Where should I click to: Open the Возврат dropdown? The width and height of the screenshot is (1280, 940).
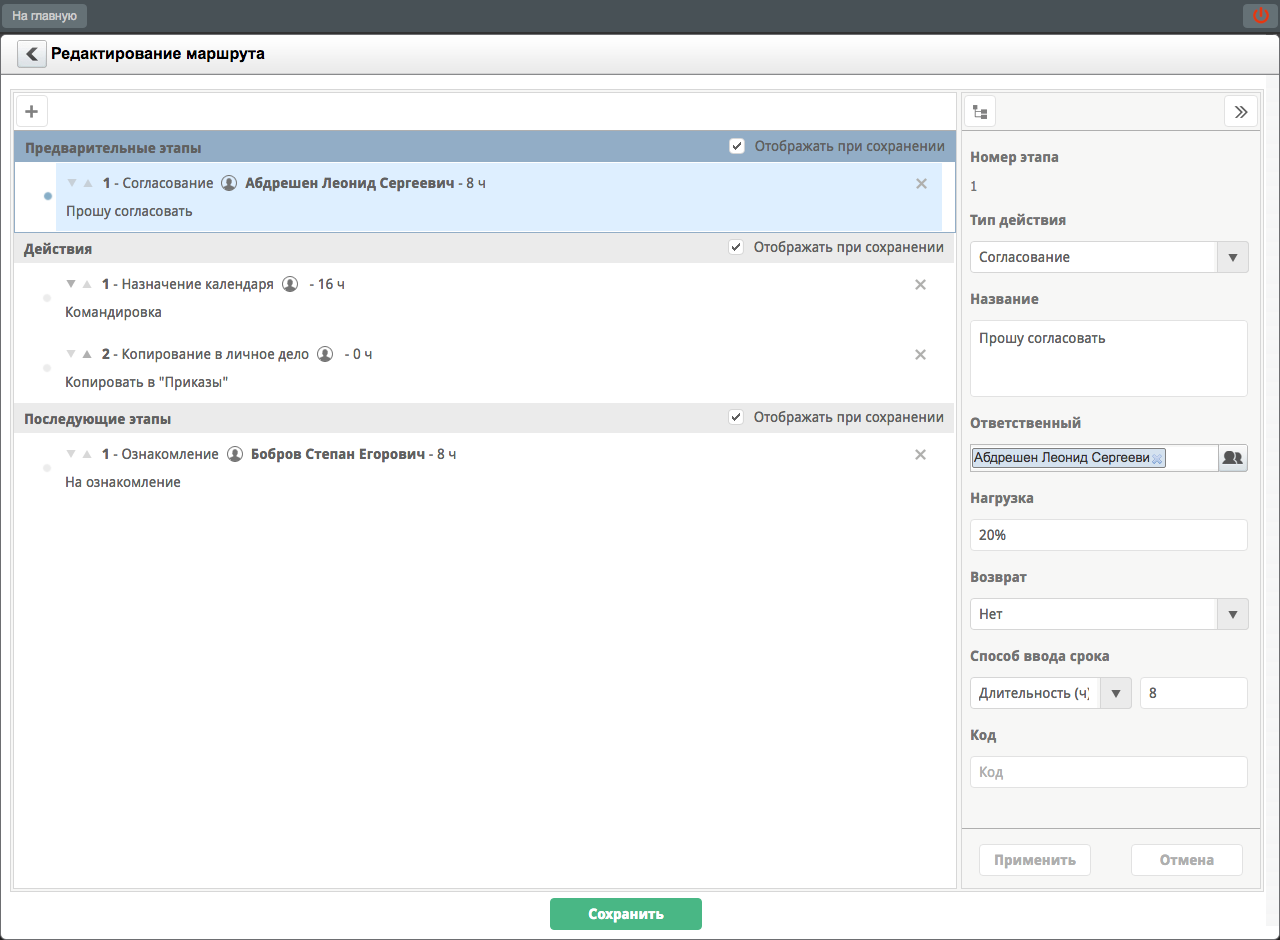[x=1232, y=614]
